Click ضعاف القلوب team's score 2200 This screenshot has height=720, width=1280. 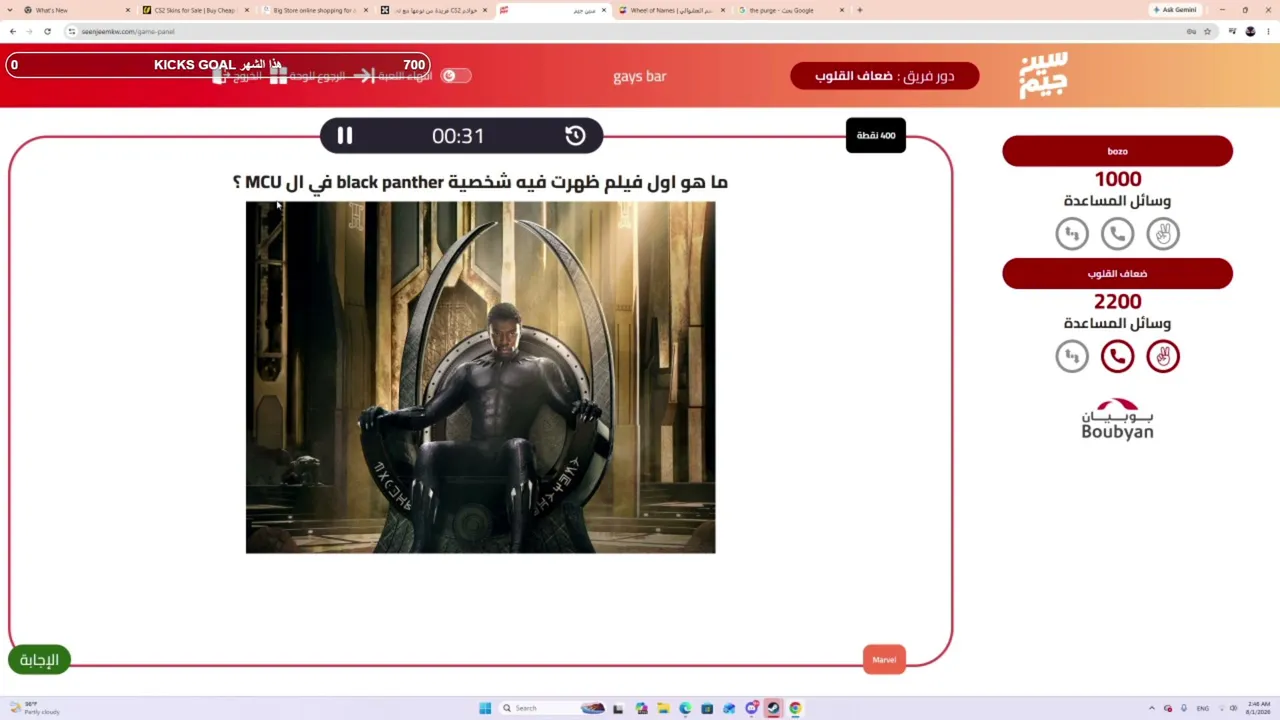[1117, 301]
